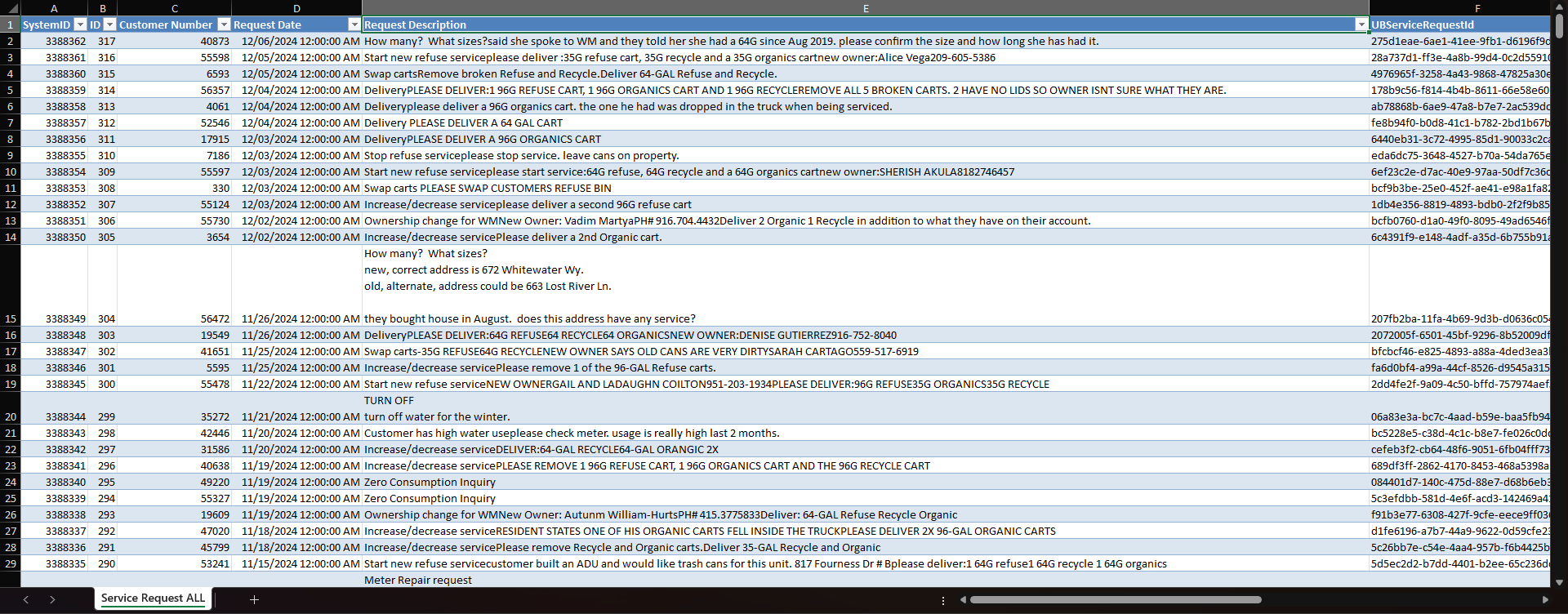
Task: Select column A header
Action: click(54, 8)
